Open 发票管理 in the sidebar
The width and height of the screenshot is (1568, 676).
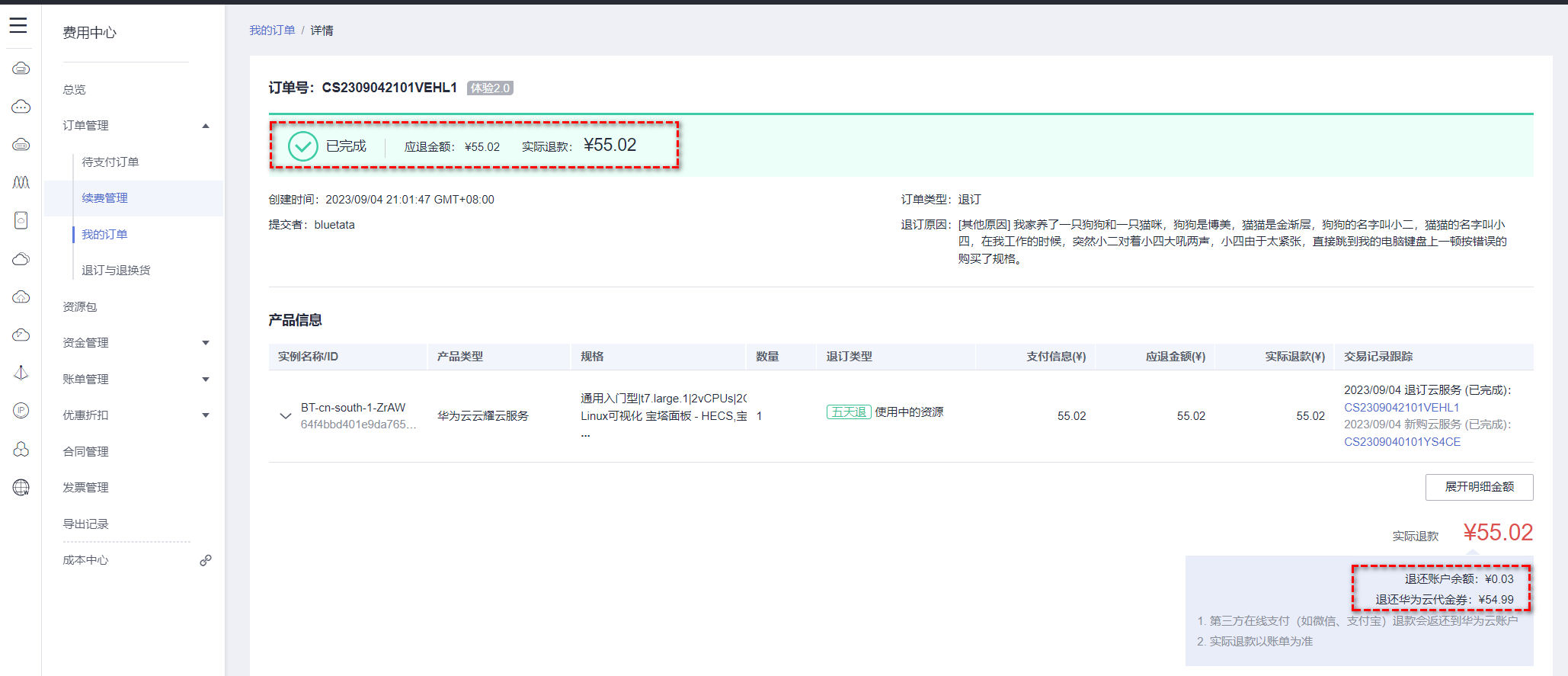coord(86,488)
